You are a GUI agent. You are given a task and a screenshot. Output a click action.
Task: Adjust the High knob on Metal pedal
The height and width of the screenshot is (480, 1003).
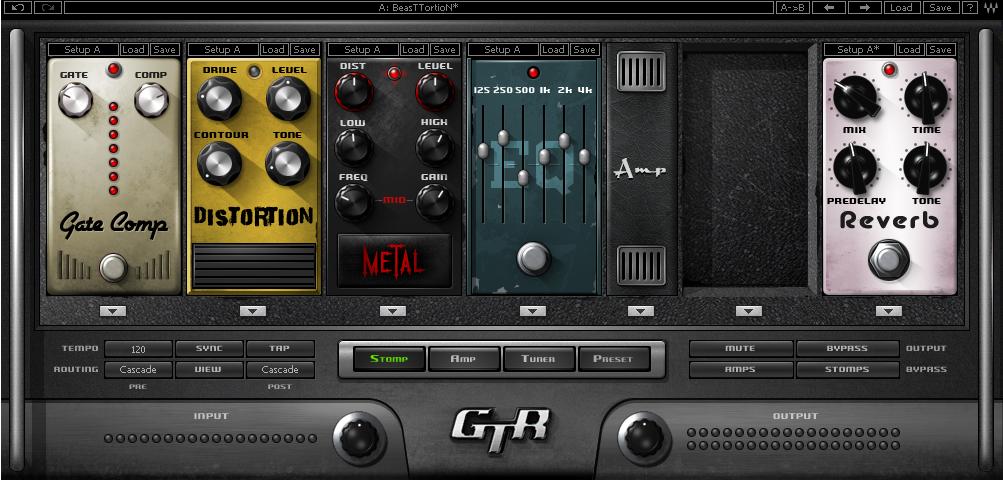point(435,147)
